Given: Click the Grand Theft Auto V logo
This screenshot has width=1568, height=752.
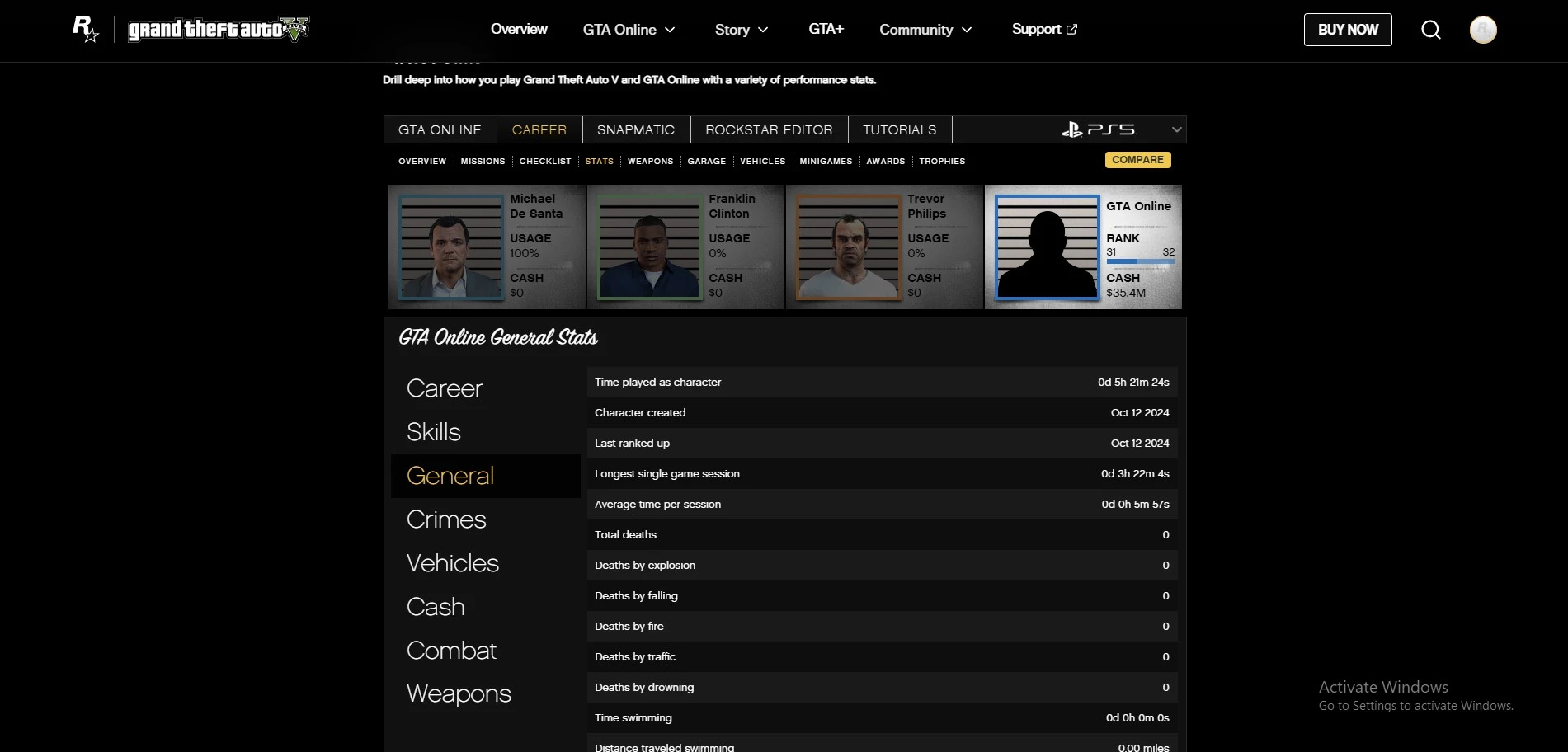Looking at the screenshot, I should pyautogui.click(x=219, y=30).
